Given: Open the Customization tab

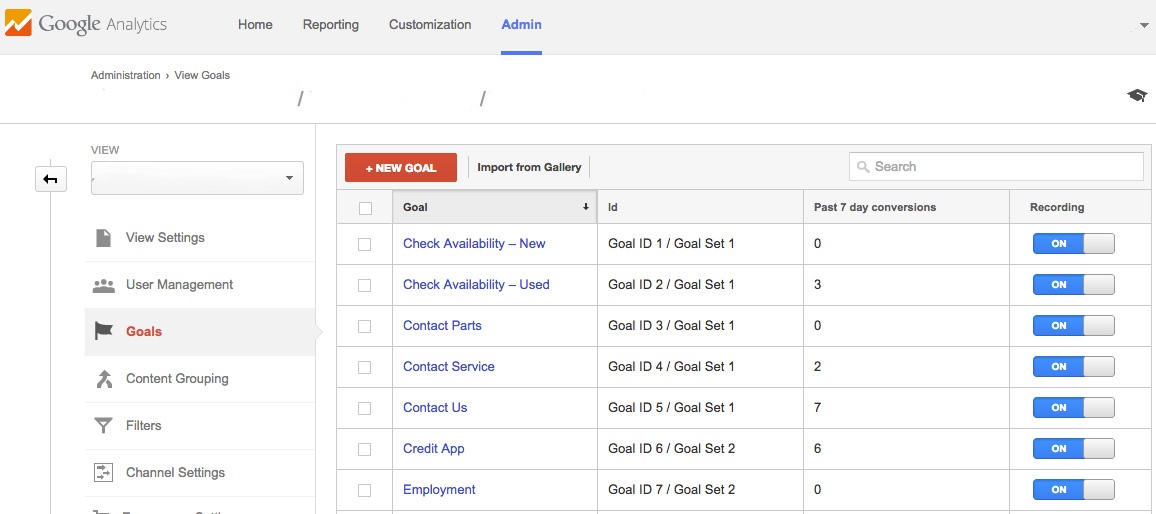Looking at the screenshot, I should tap(430, 25).
